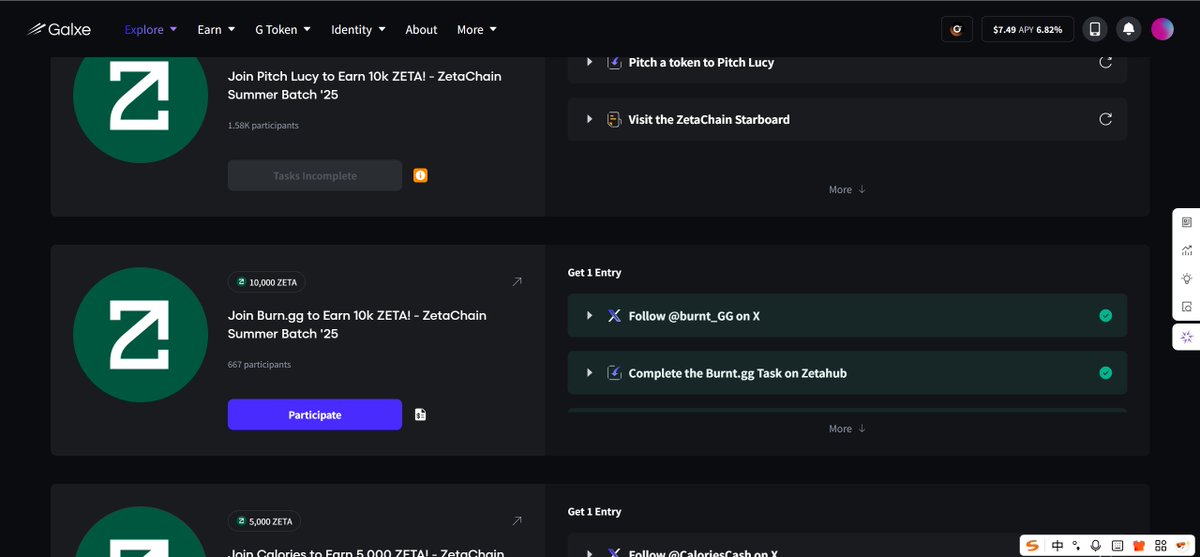
Task: Refresh the Visit the ZetaChain Starboard task
Action: point(1105,119)
